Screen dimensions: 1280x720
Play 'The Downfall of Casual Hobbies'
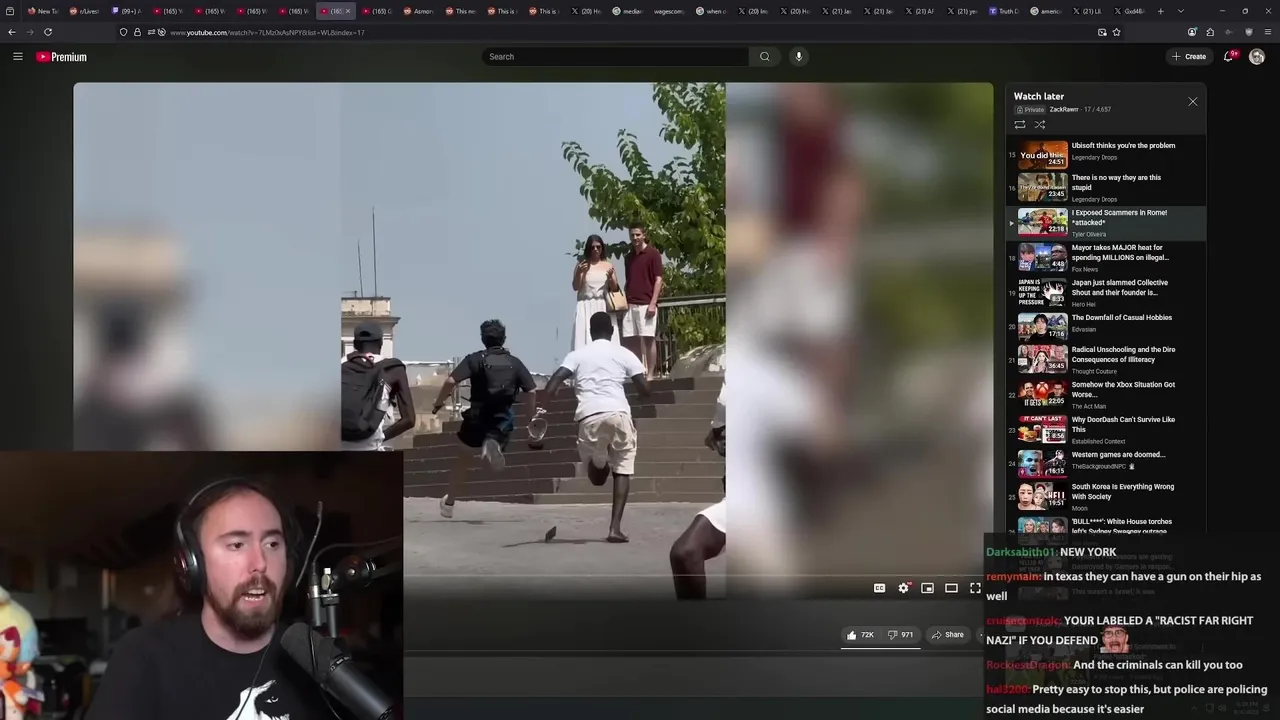click(1105, 327)
